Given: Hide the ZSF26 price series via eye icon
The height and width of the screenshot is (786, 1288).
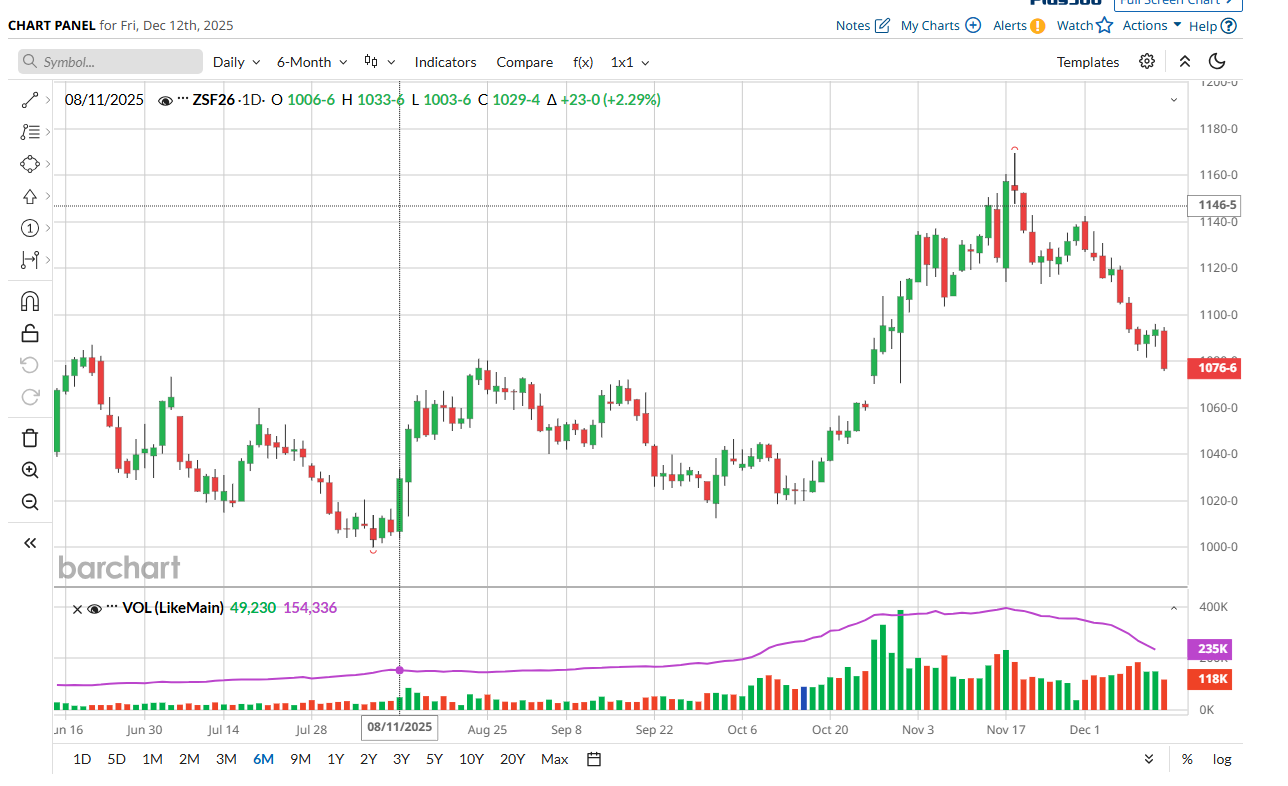Looking at the screenshot, I should click(165, 100).
